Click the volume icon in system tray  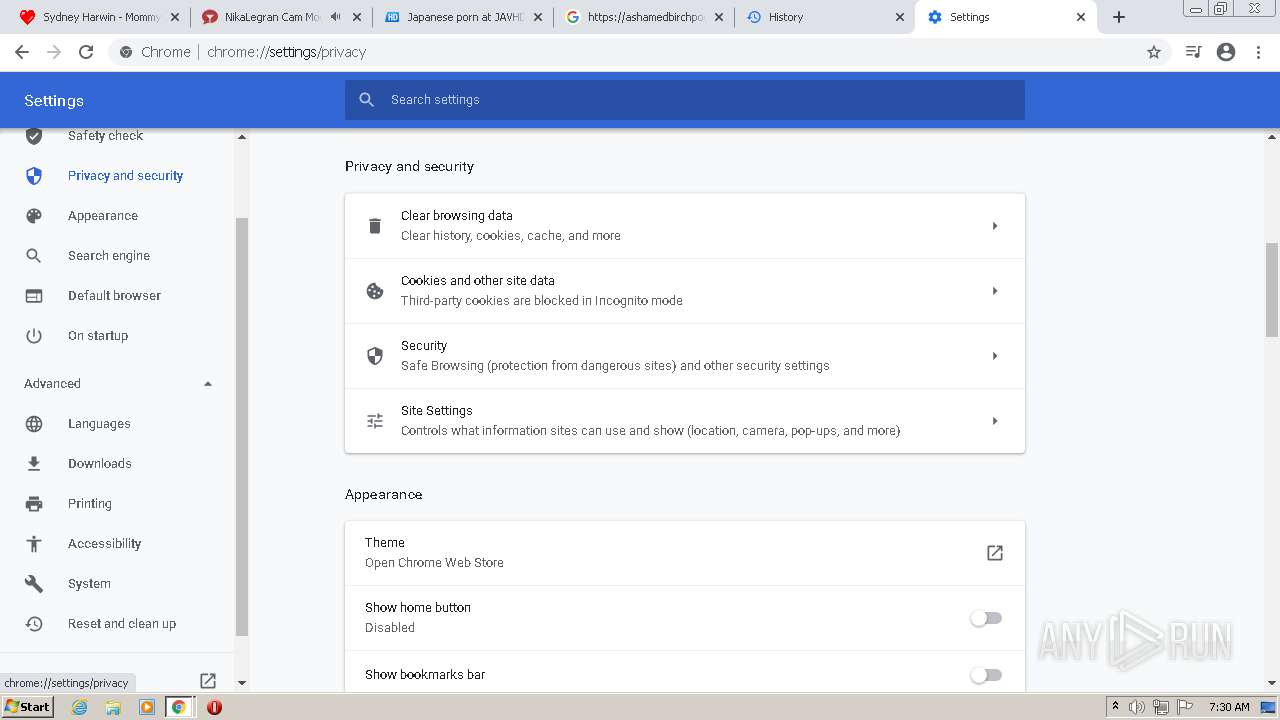coord(1137,707)
